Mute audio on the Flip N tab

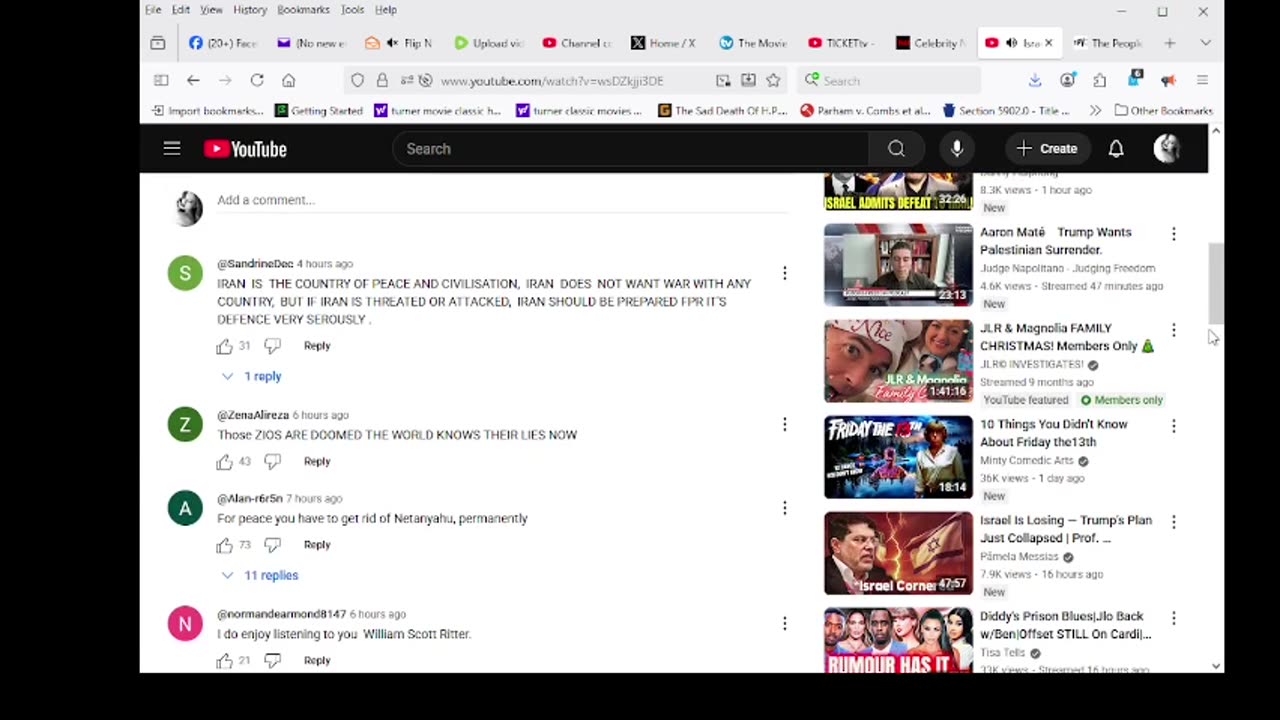392,43
